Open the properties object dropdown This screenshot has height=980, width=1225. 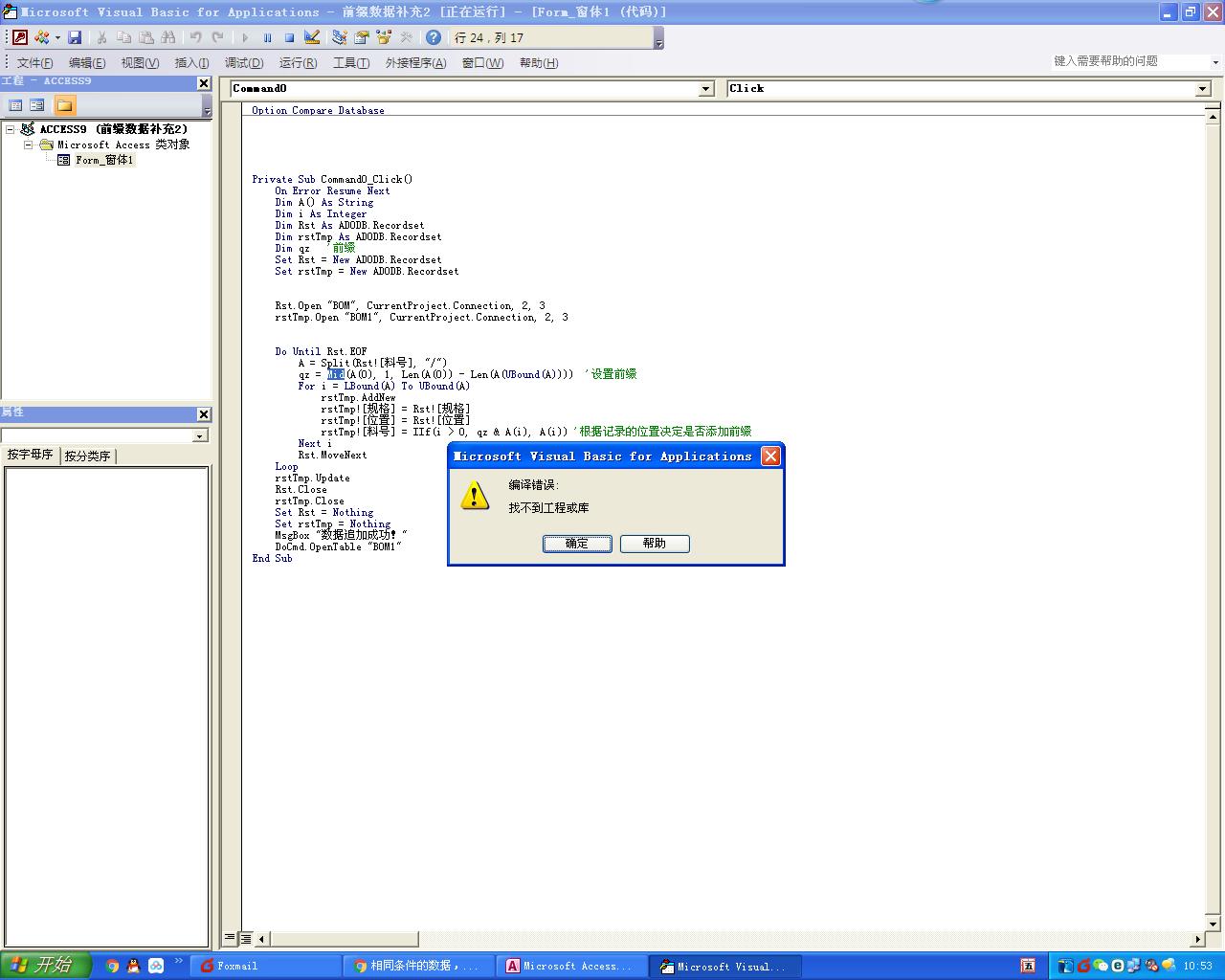click(200, 435)
